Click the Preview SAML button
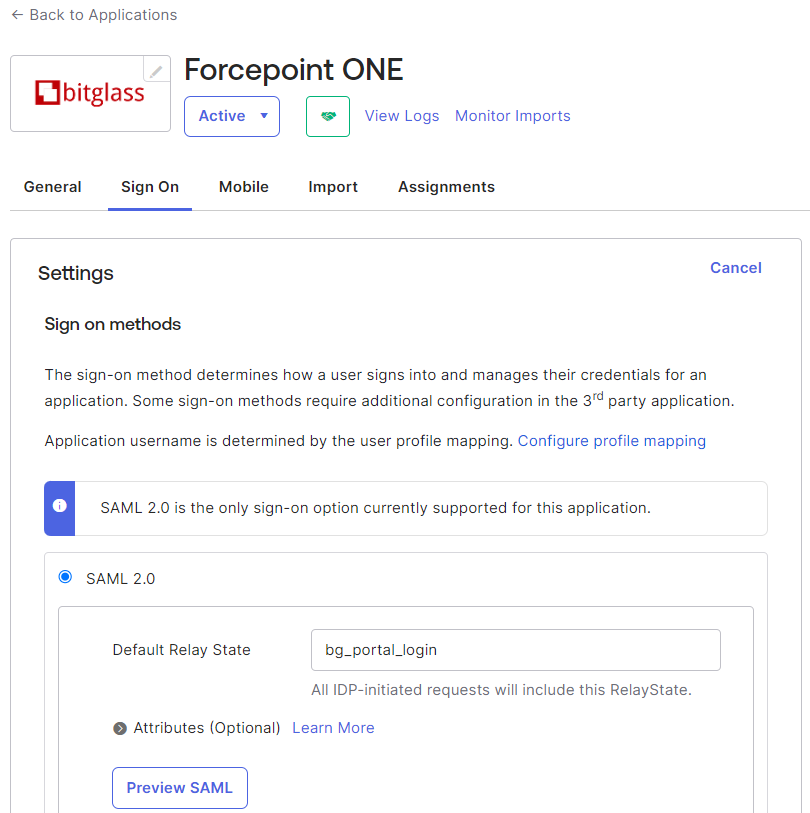The image size is (810, 813). pos(179,788)
